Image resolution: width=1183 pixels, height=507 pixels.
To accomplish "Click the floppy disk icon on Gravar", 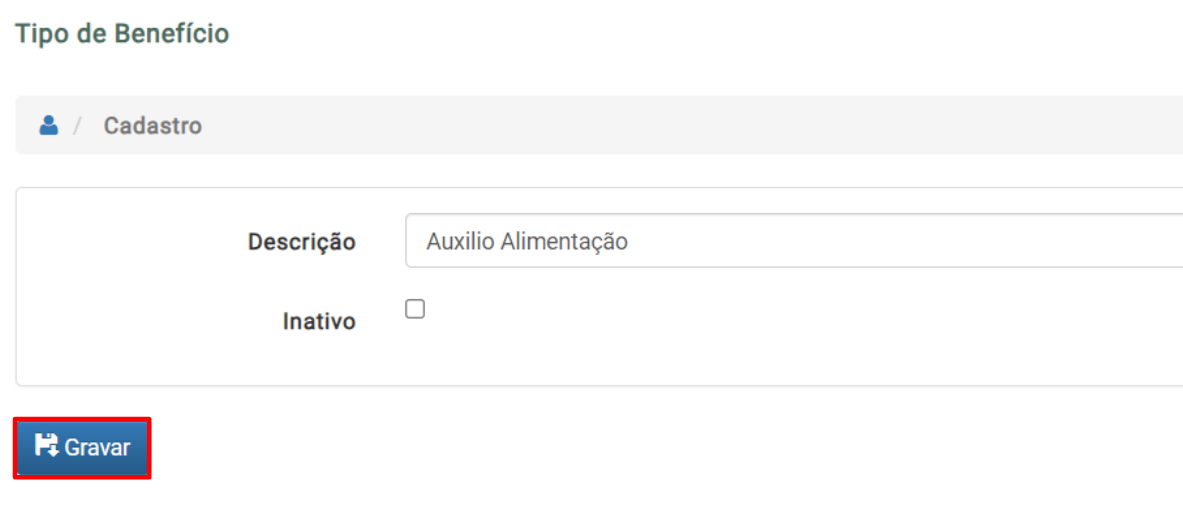I will pyautogui.click(x=47, y=446).
